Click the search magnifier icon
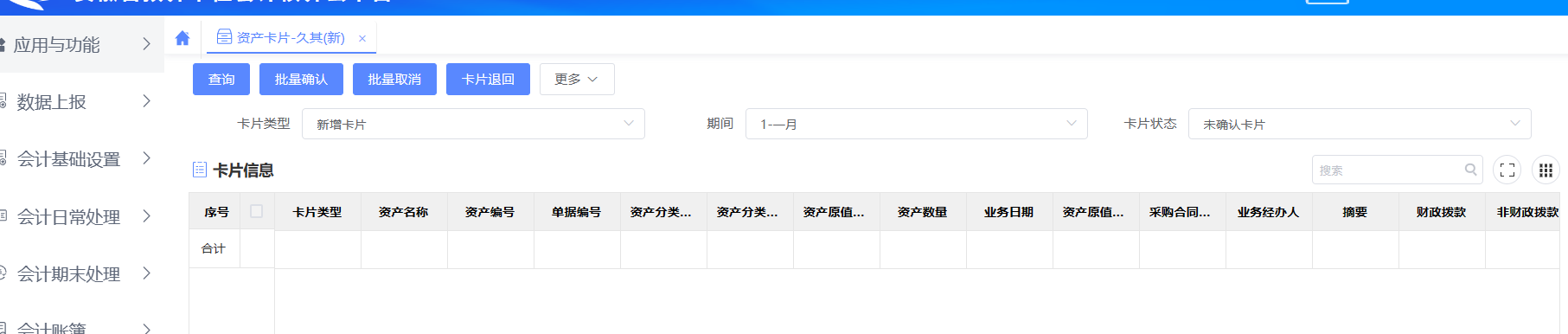This screenshot has height=334, width=1568. click(1470, 170)
